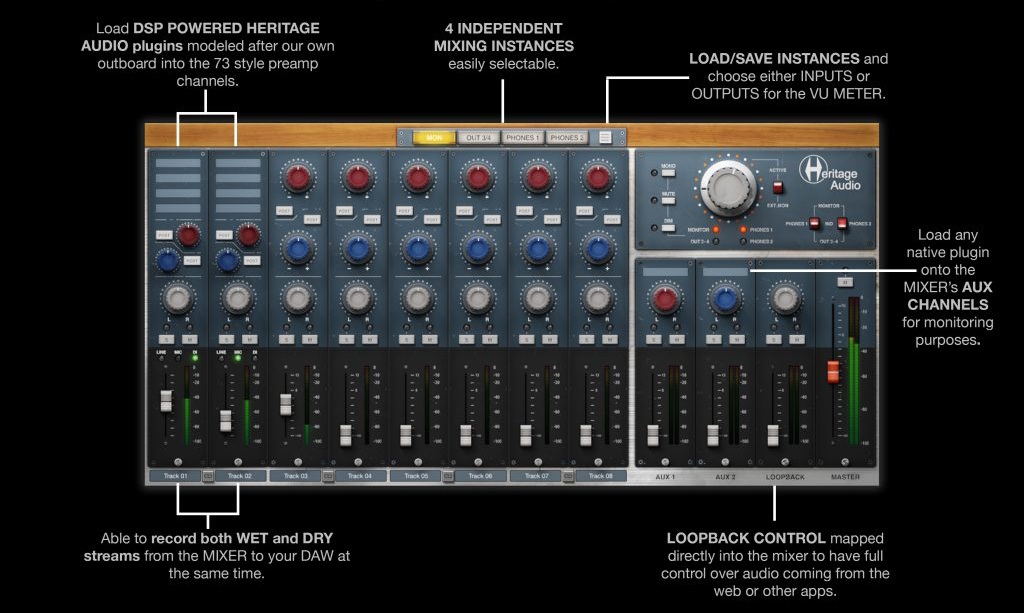Screen dimensions: 1024x613
Task: Switch to the PHONES 2 mixing instance
Action: click(566, 138)
